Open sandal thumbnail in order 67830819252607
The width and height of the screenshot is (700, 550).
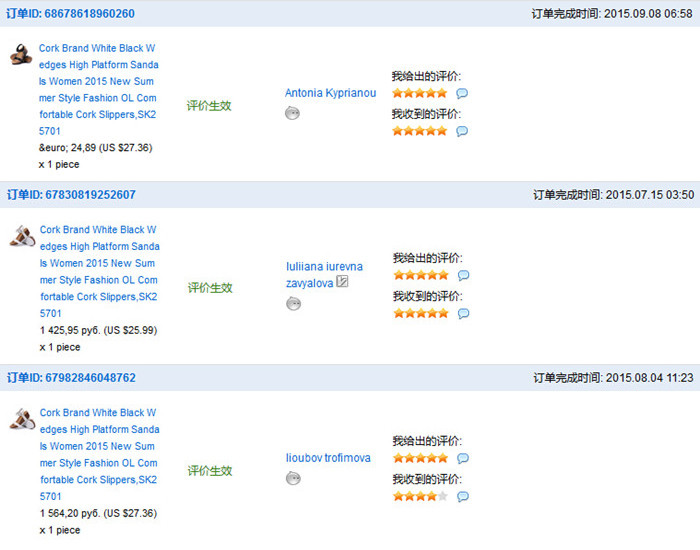coord(22,238)
